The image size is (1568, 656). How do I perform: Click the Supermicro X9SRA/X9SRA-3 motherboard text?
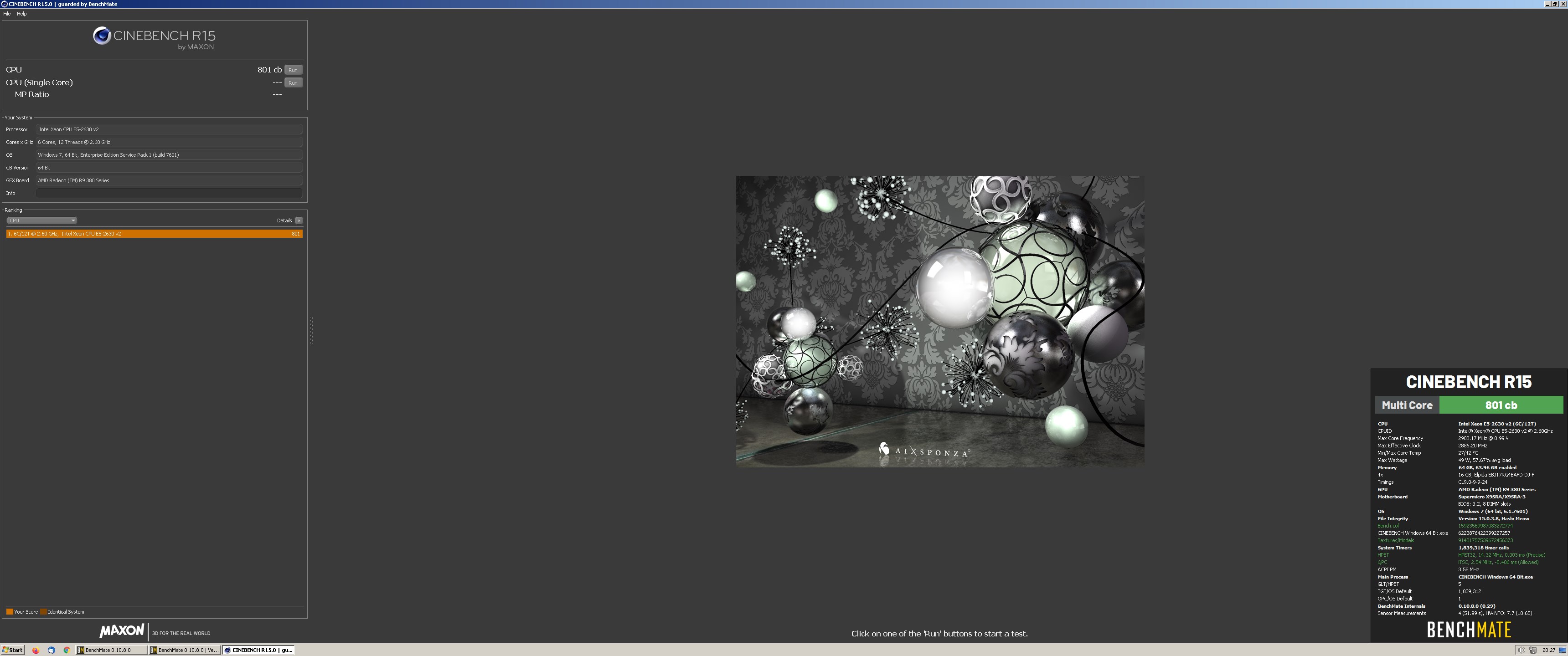pyautogui.click(x=1491, y=497)
